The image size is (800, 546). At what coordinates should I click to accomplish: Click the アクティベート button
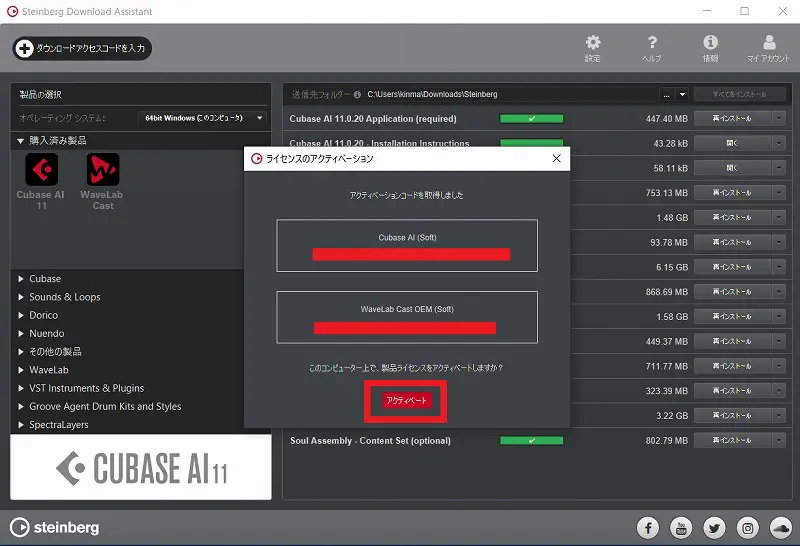(405, 400)
